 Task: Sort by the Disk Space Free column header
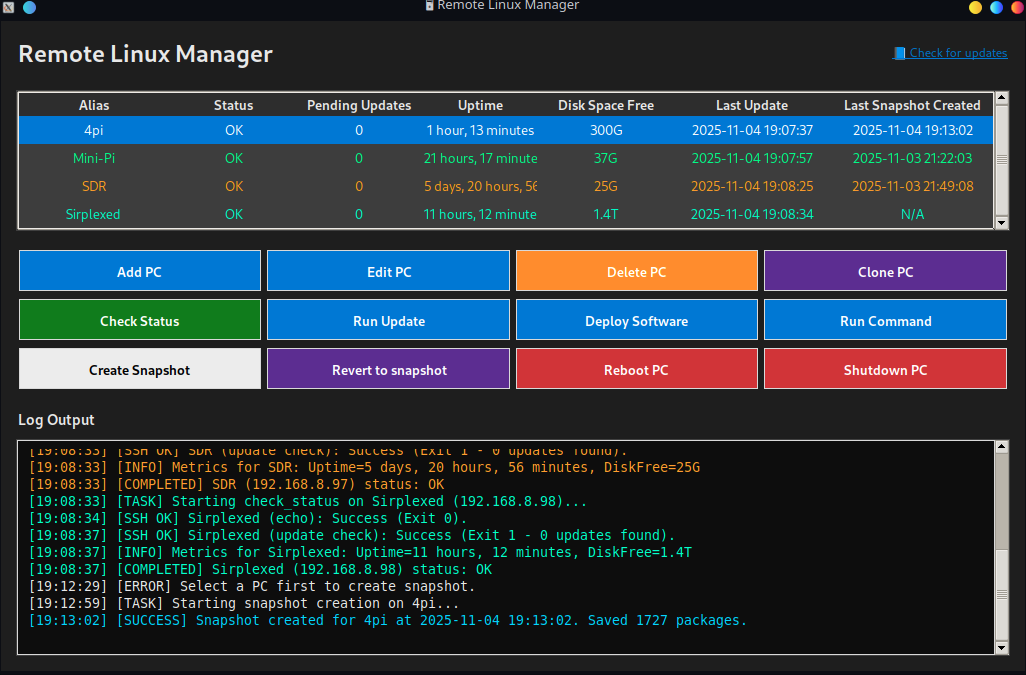click(606, 105)
